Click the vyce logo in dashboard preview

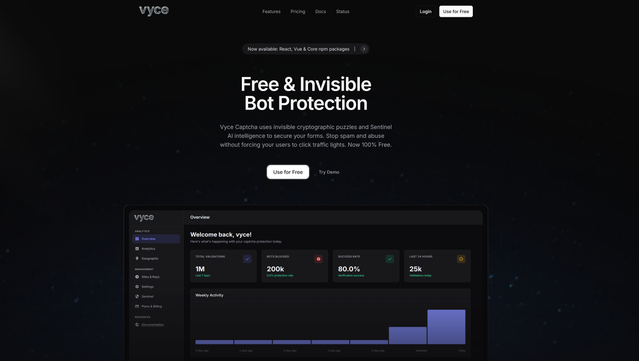tap(144, 218)
